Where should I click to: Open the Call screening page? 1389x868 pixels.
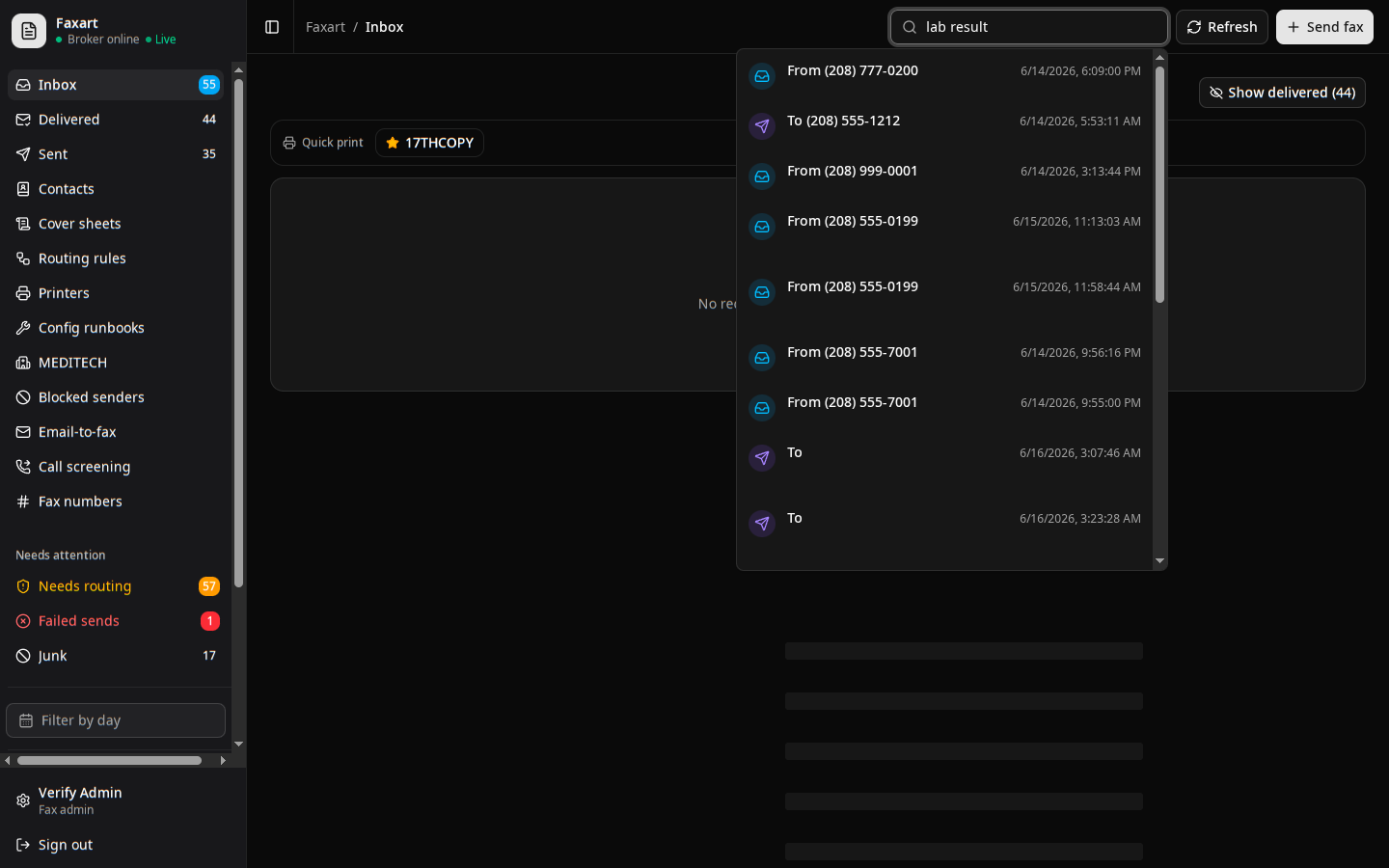point(116,467)
